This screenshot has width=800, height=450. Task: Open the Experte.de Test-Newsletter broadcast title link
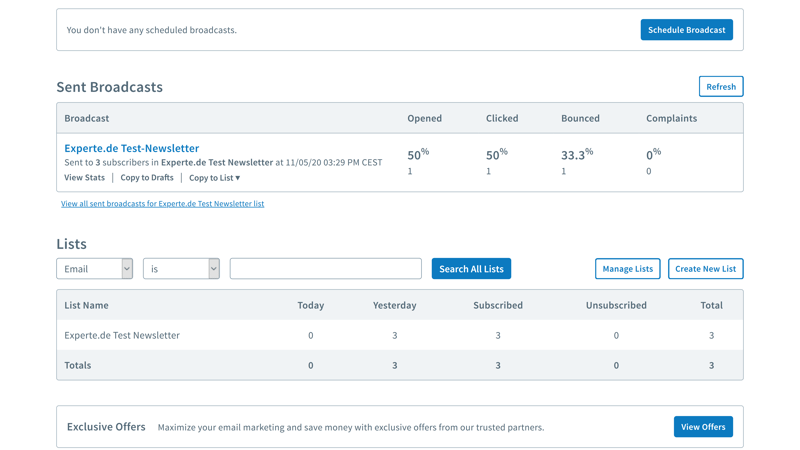click(x=131, y=148)
